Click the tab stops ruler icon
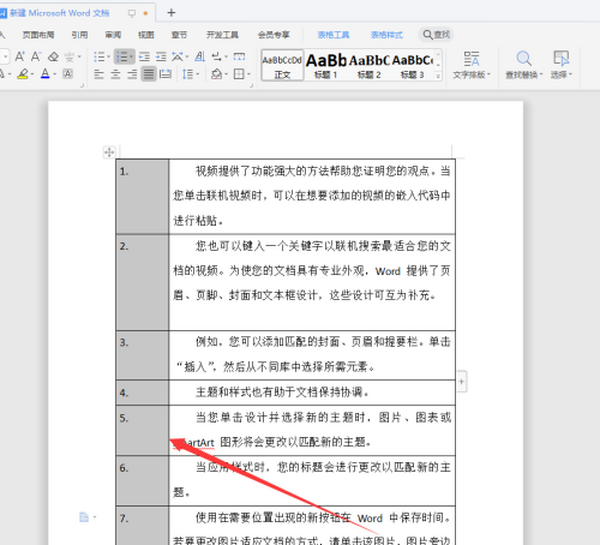Viewport: 600px width, 545px height. coord(240,57)
